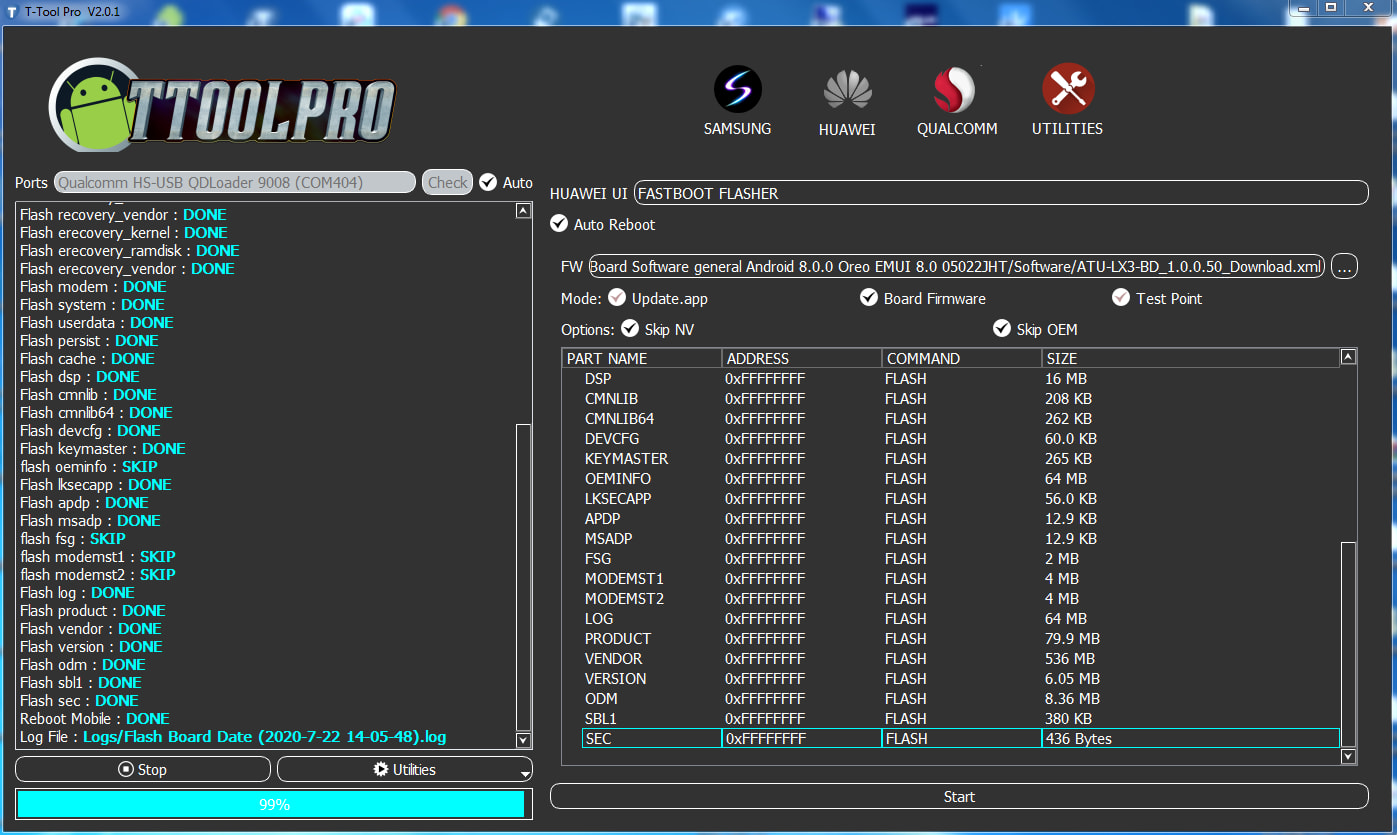Click the Log File path log line
This screenshot has height=835, width=1397.
pyautogui.click(x=233, y=737)
